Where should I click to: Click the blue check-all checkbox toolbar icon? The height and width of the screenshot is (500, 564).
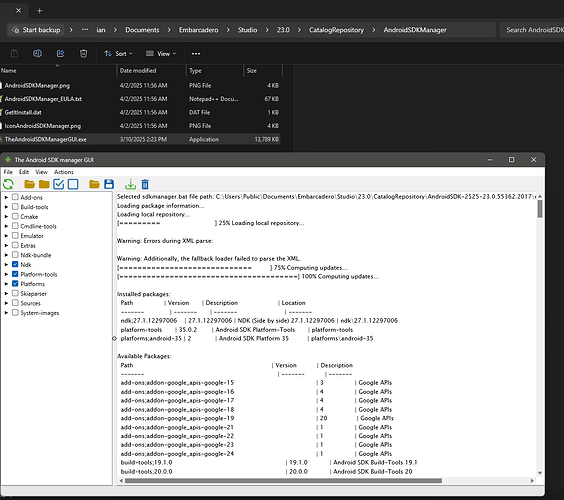click(x=59, y=184)
